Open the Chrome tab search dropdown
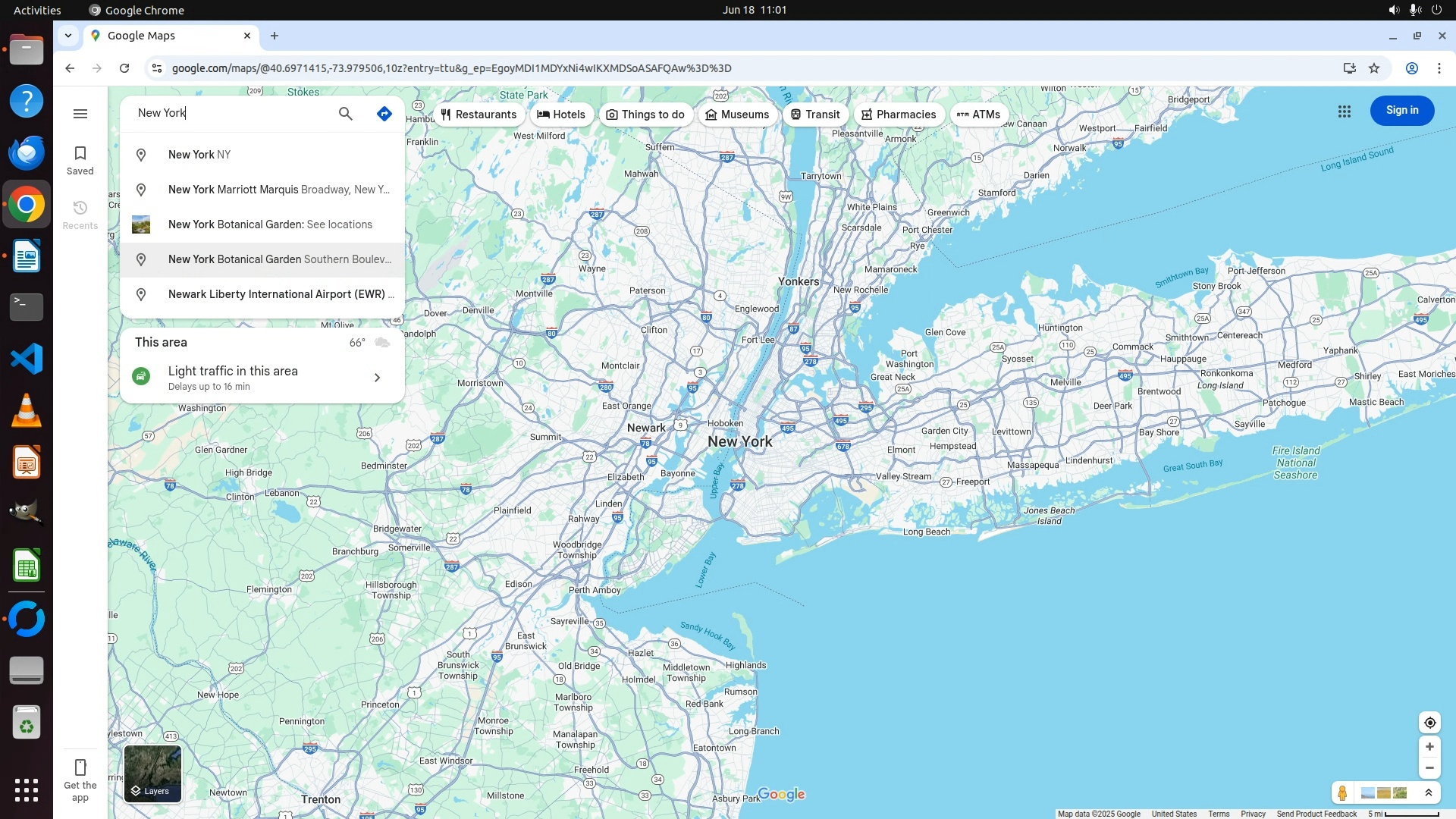This screenshot has height=819, width=1456. 68,36
